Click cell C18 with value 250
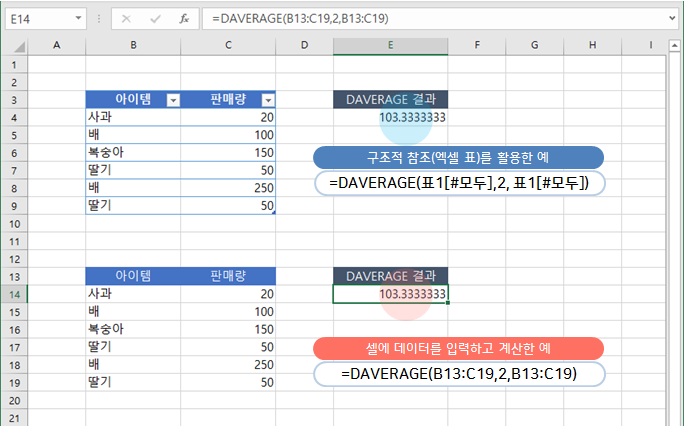The height and width of the screenshot is (428, 684). pos(228,365)
